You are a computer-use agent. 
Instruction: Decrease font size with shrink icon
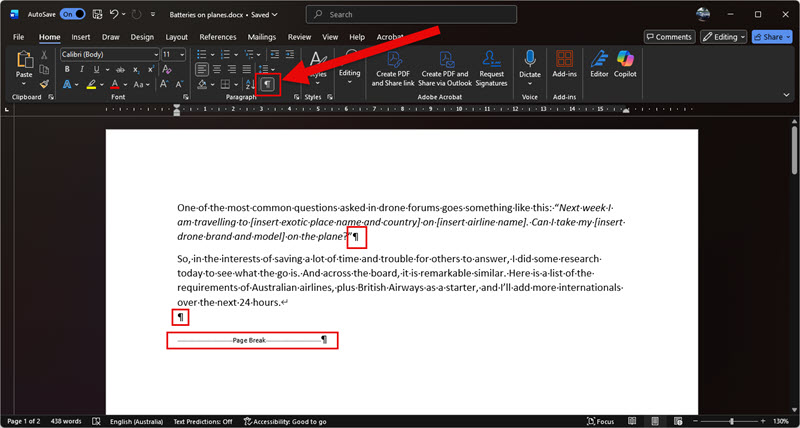[x=179, y=84]
